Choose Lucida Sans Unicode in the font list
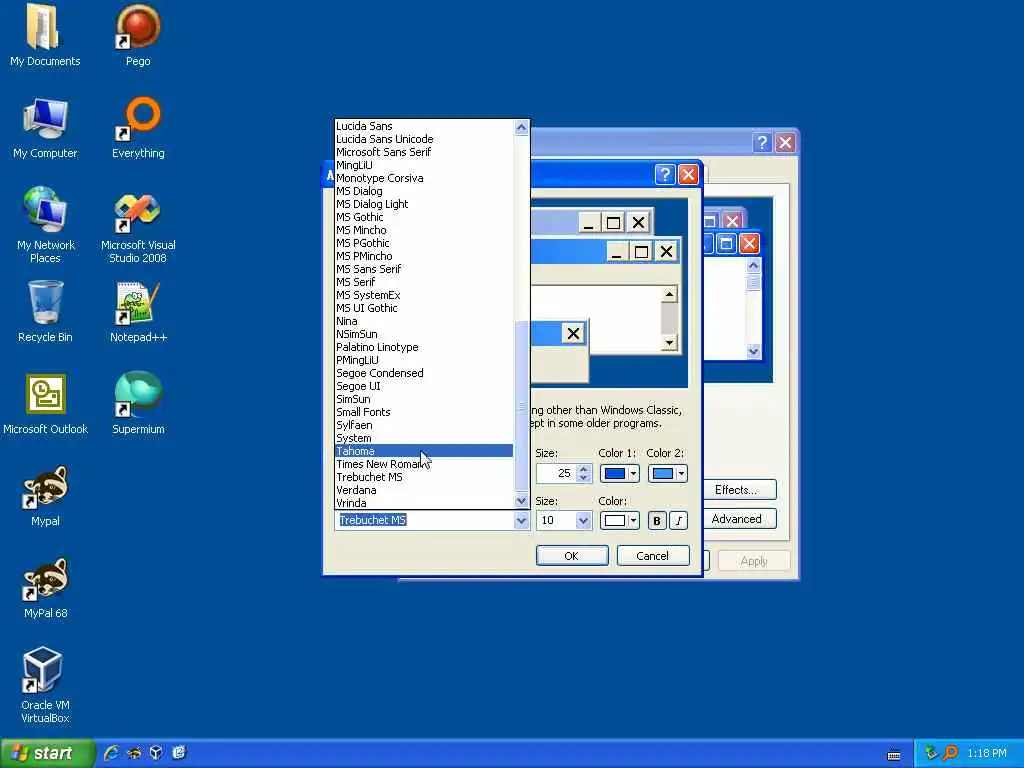1024x768 pixels. pos(424,139)
